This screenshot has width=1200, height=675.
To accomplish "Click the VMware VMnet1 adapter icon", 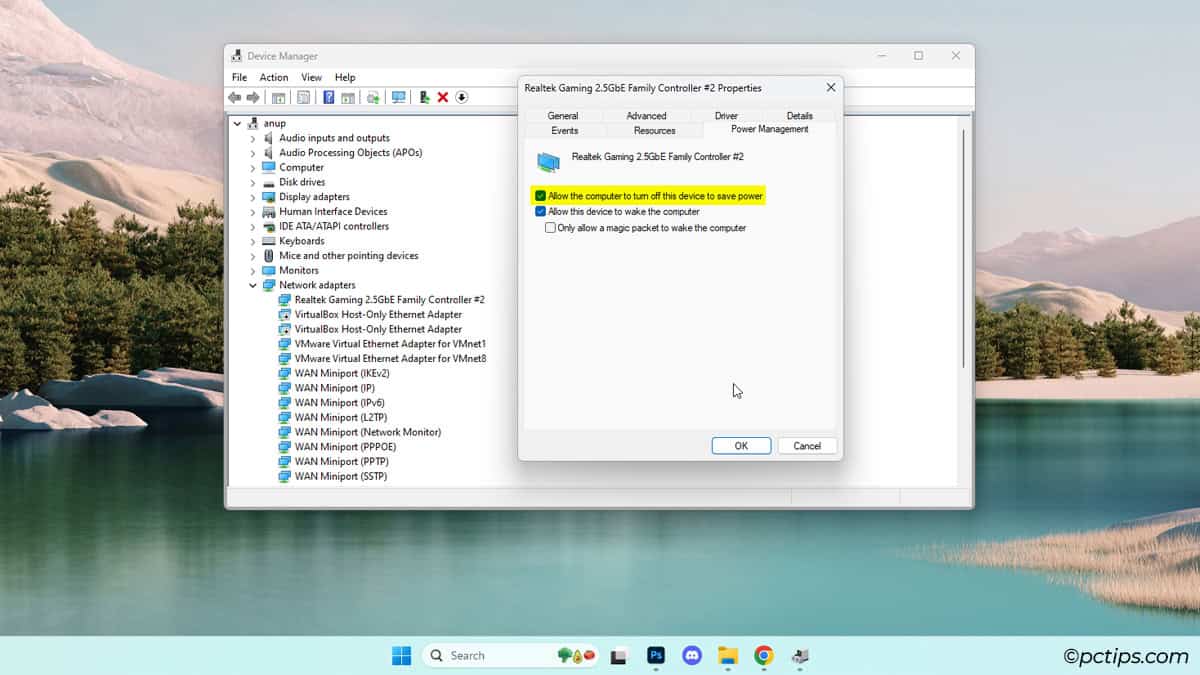I will [284, 344].
